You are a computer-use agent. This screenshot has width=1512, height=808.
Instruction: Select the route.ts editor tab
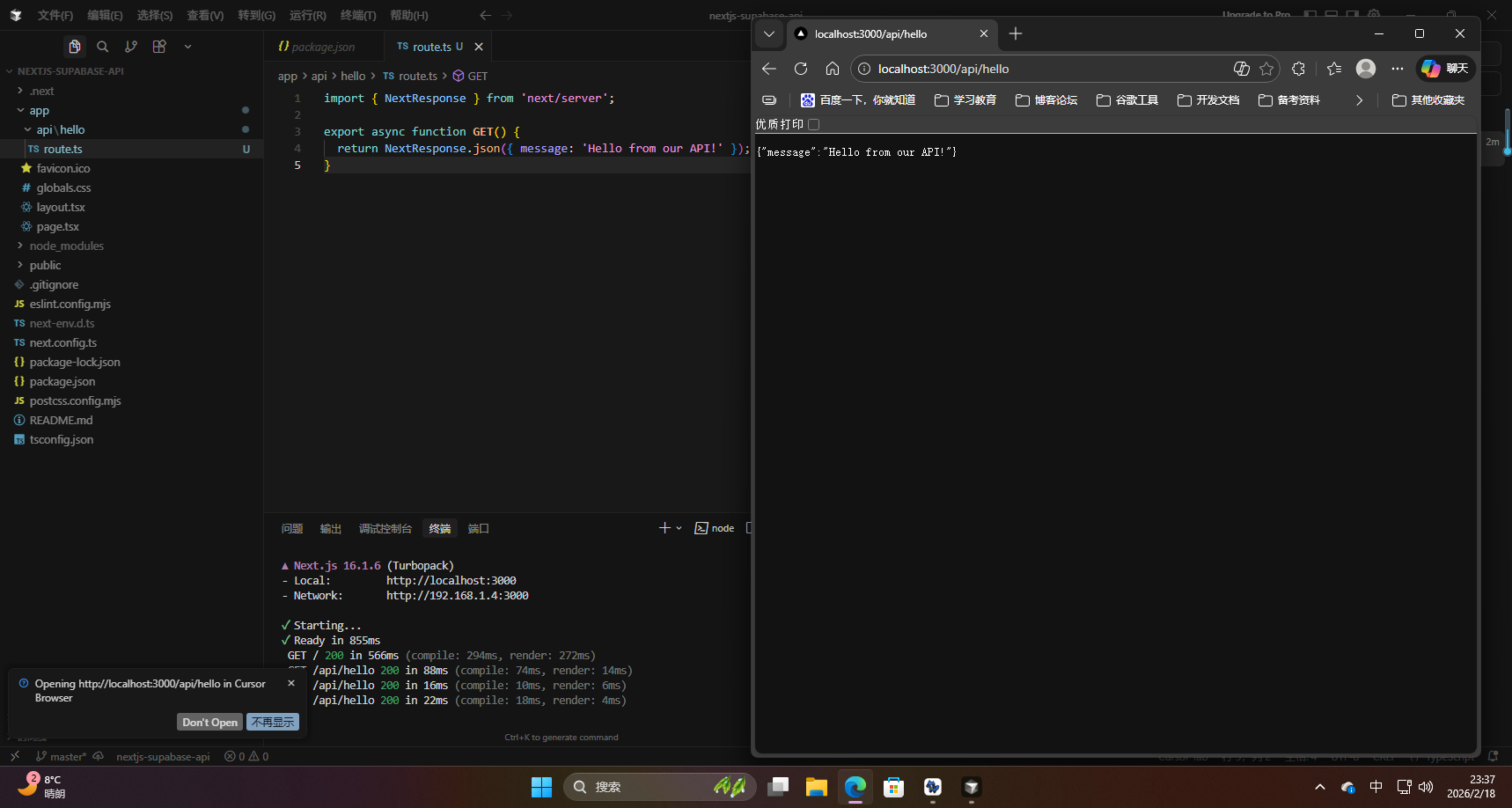pos(429,47)
